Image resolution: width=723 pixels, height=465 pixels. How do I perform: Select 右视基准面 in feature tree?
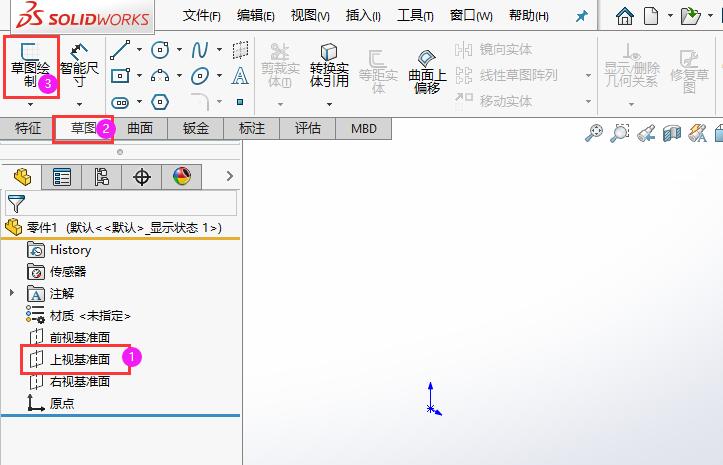[x=69, y=382]
